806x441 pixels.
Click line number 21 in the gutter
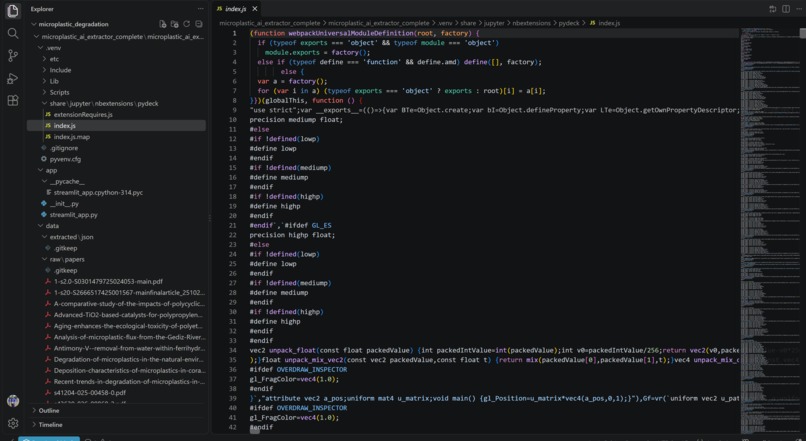coord(233,225)
